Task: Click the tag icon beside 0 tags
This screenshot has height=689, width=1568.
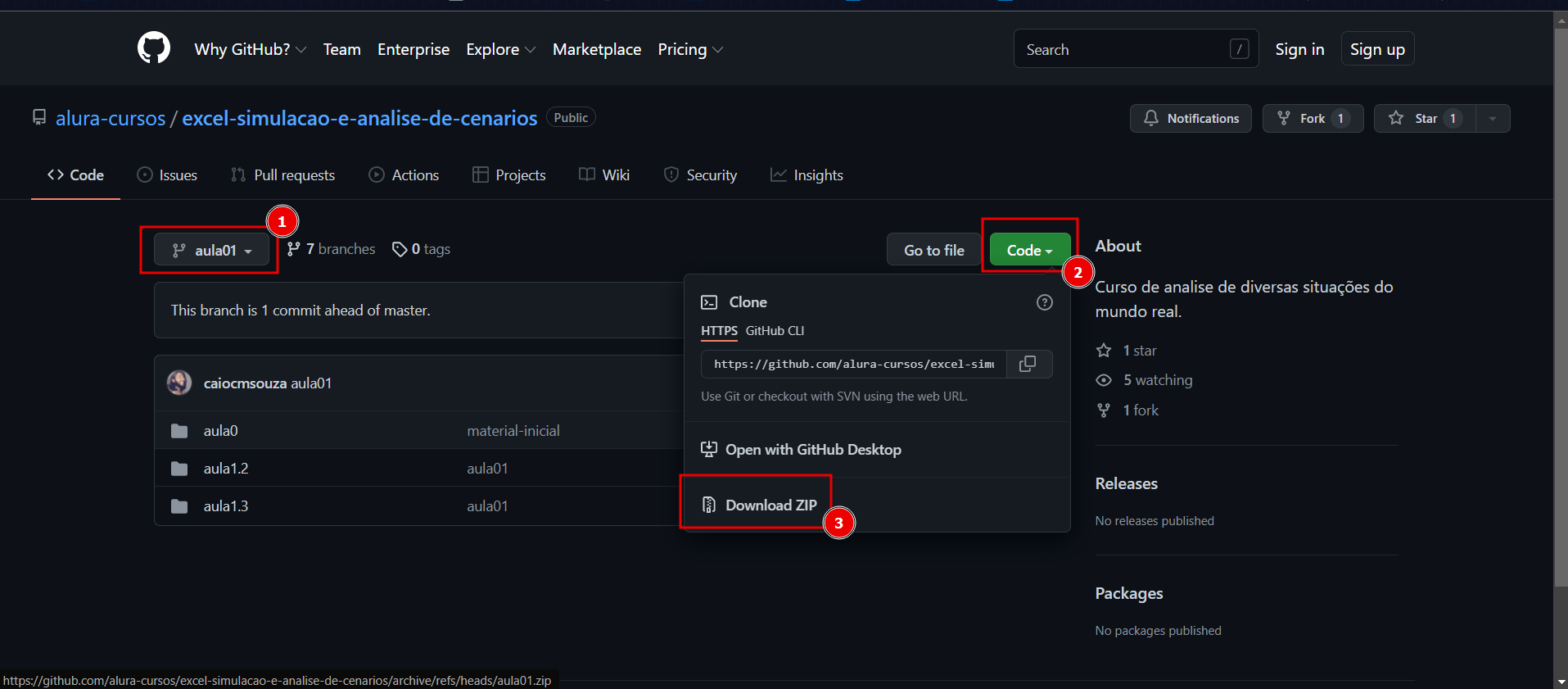Action: tap(400, 249)
